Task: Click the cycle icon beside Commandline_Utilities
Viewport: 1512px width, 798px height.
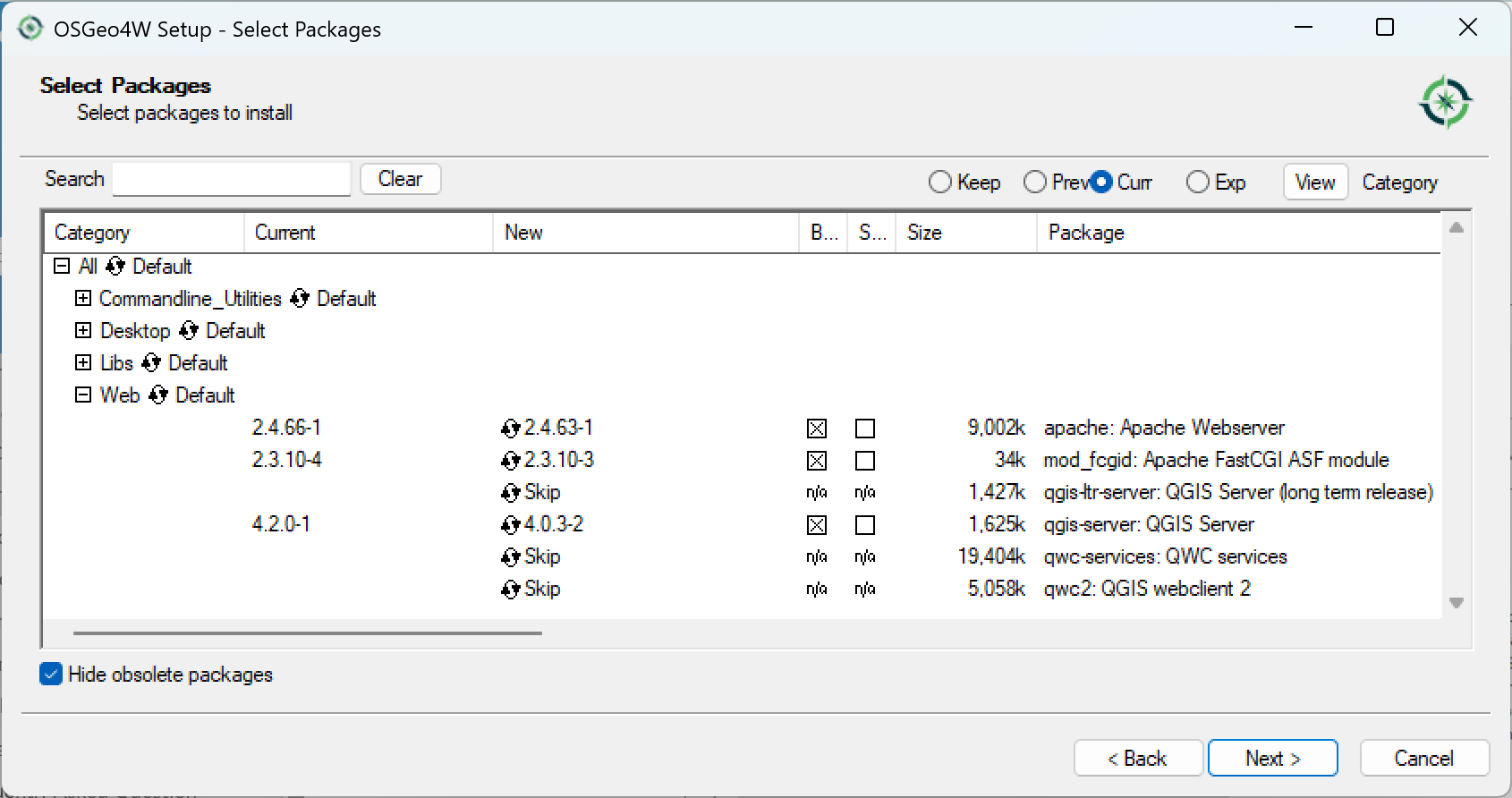Action: (x=300, y=299)
